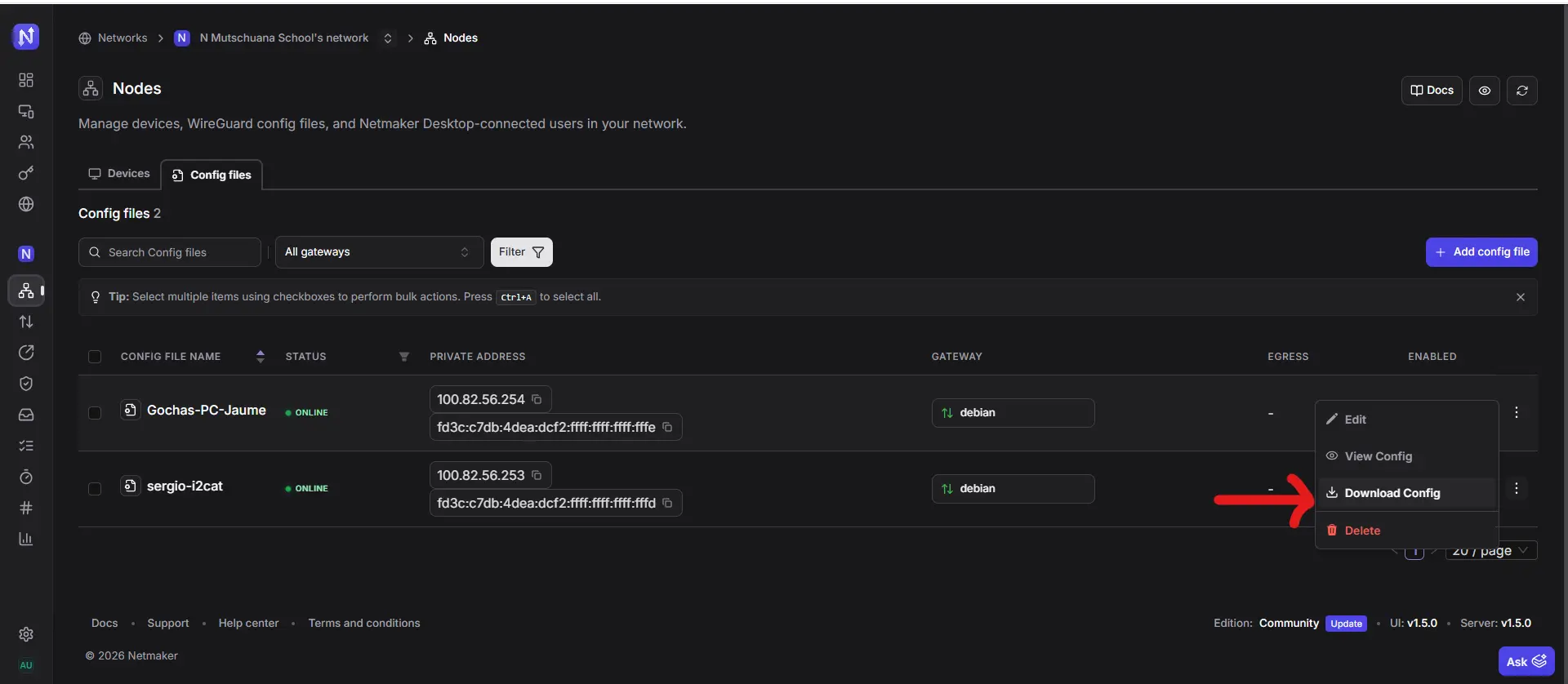Click the Update edition badge
Viewport: 1568px width, 684px height.
click(1346, 624)
